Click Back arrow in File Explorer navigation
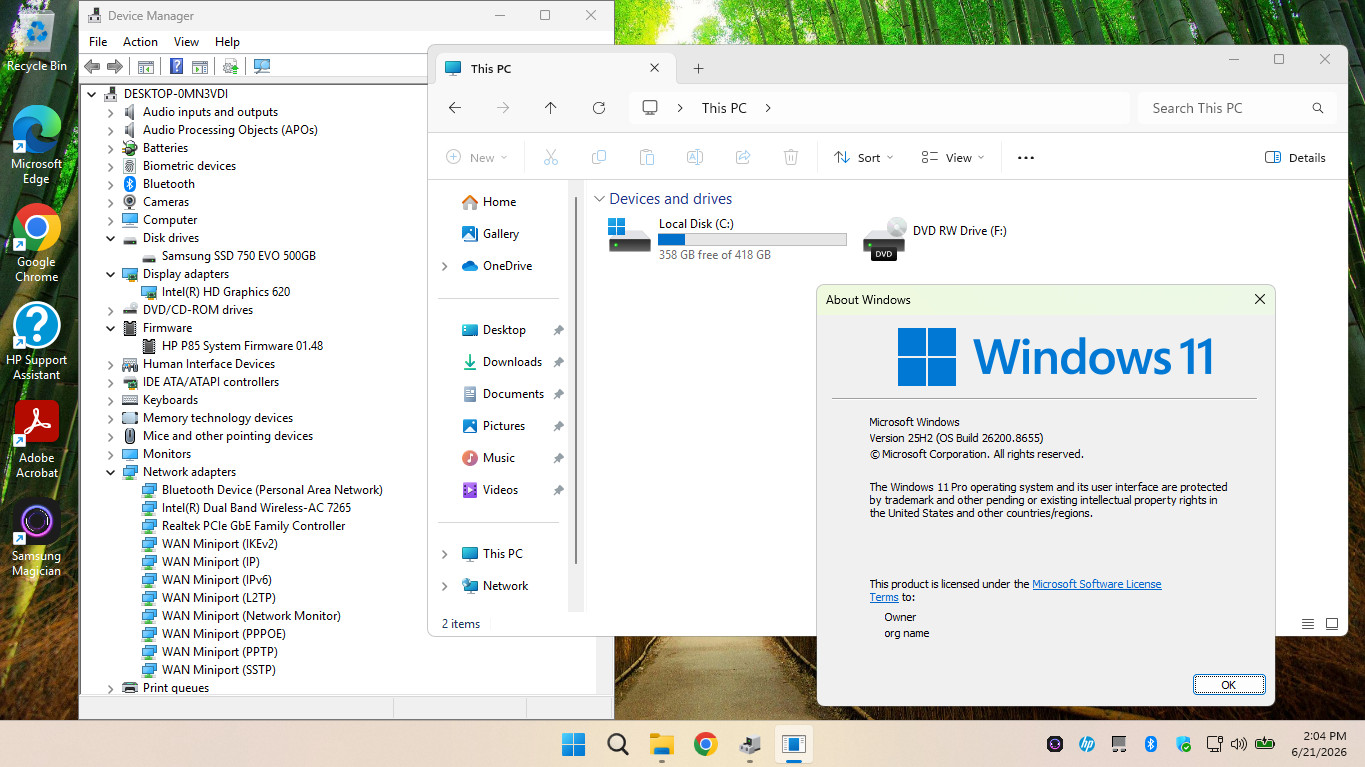Screen dimensions: 1365x767 pyautogui.click(x=455, y=108)
